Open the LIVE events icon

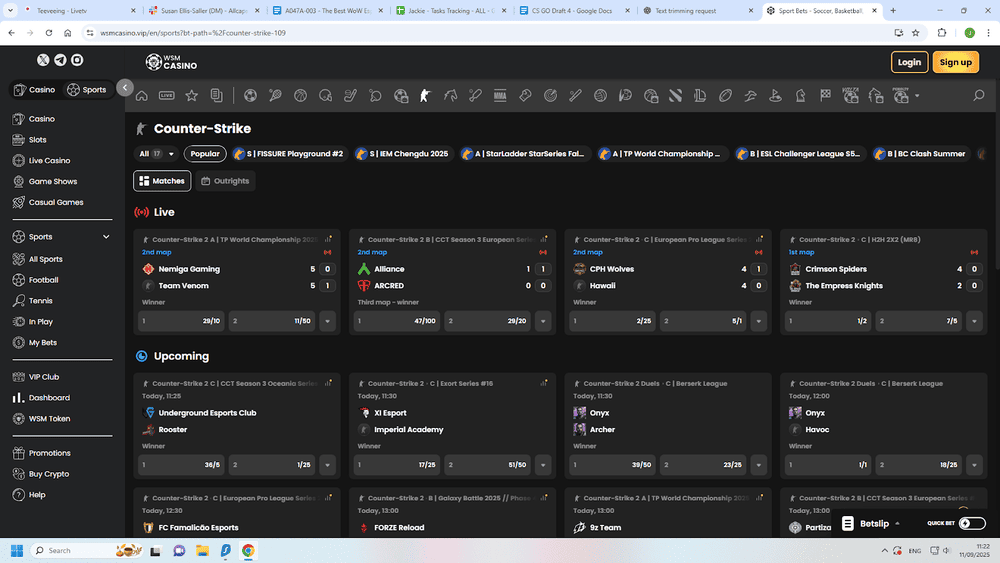pyautogui.click(x=166, y=96)
